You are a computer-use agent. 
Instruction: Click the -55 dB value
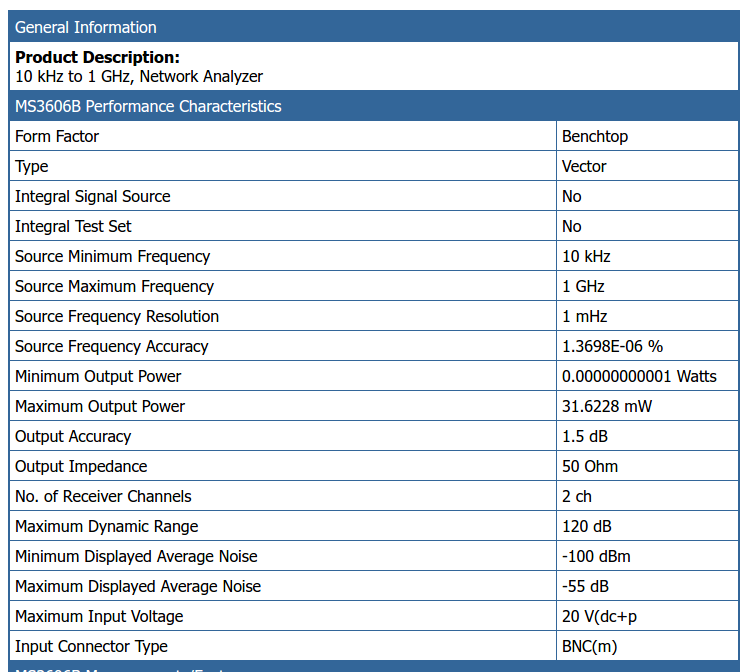coord(585,586)
